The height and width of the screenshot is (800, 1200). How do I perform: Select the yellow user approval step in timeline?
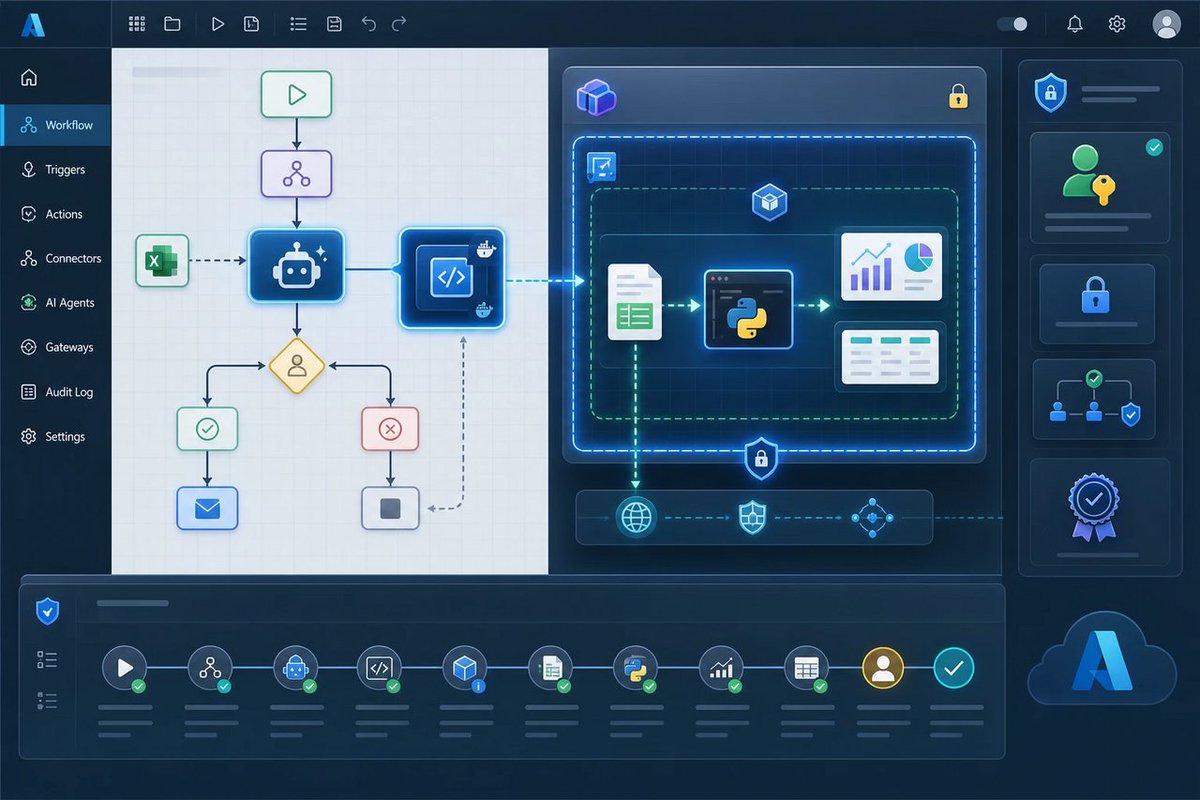(882, 668)
